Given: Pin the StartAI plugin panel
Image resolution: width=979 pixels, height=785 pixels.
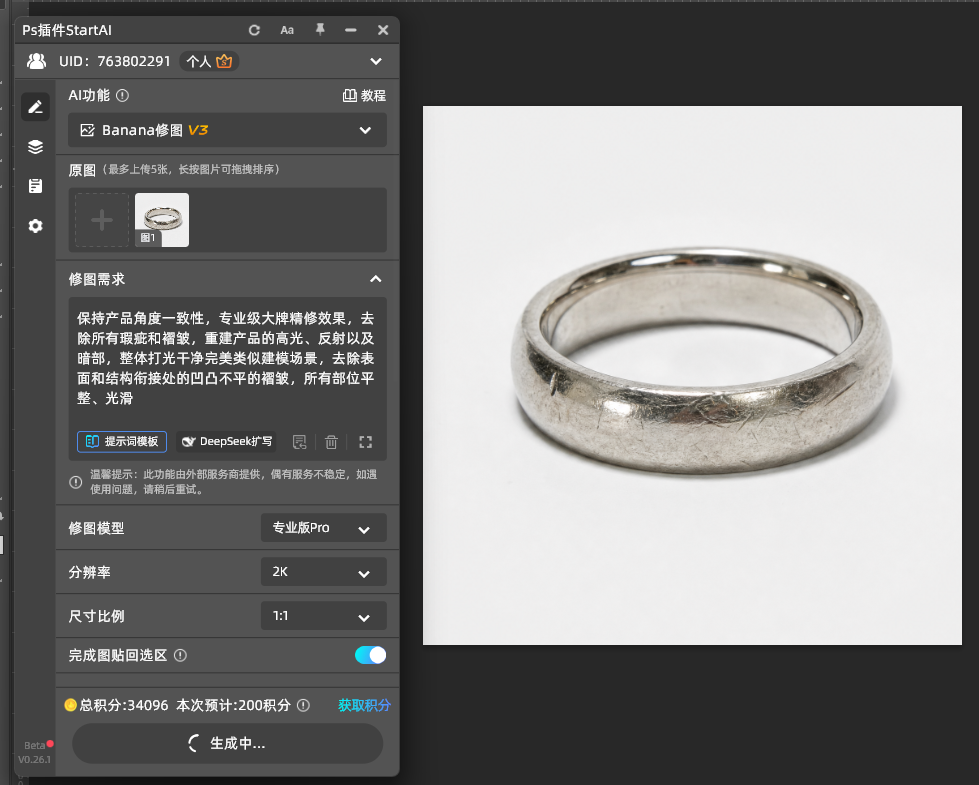Looking at the screenshot, I should click(x=320, y=29).
